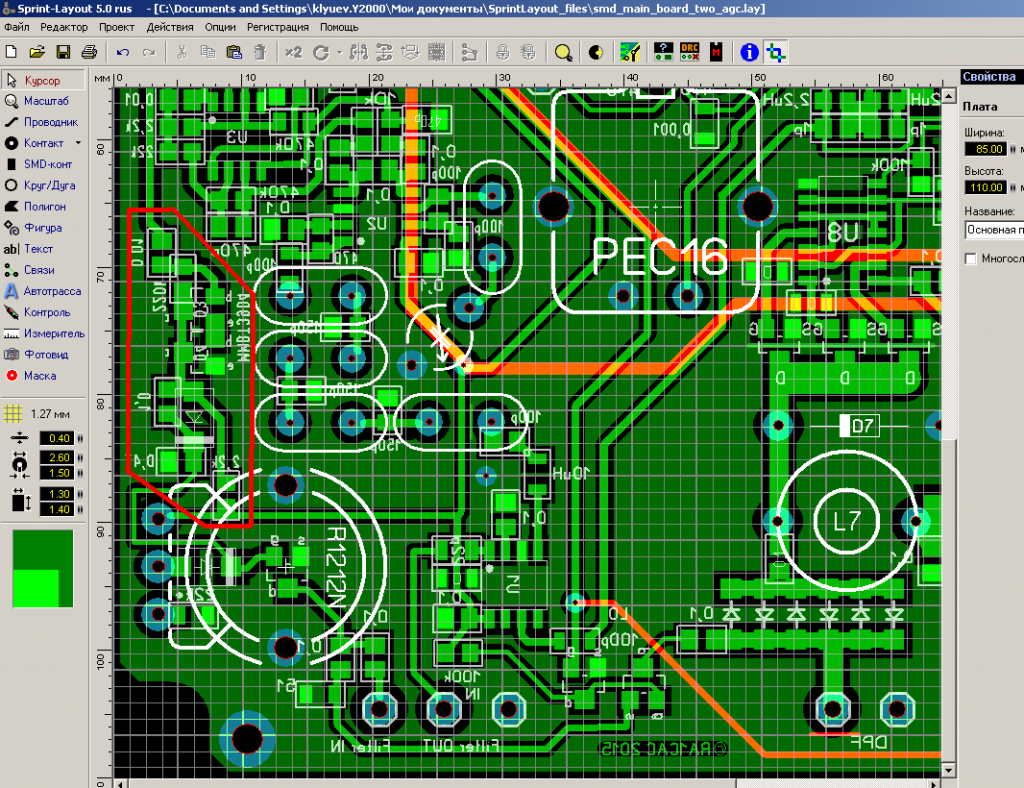Screen dimensions: 1024x788
Task: Run the DRC check toolbar icon
Action: 689,52
